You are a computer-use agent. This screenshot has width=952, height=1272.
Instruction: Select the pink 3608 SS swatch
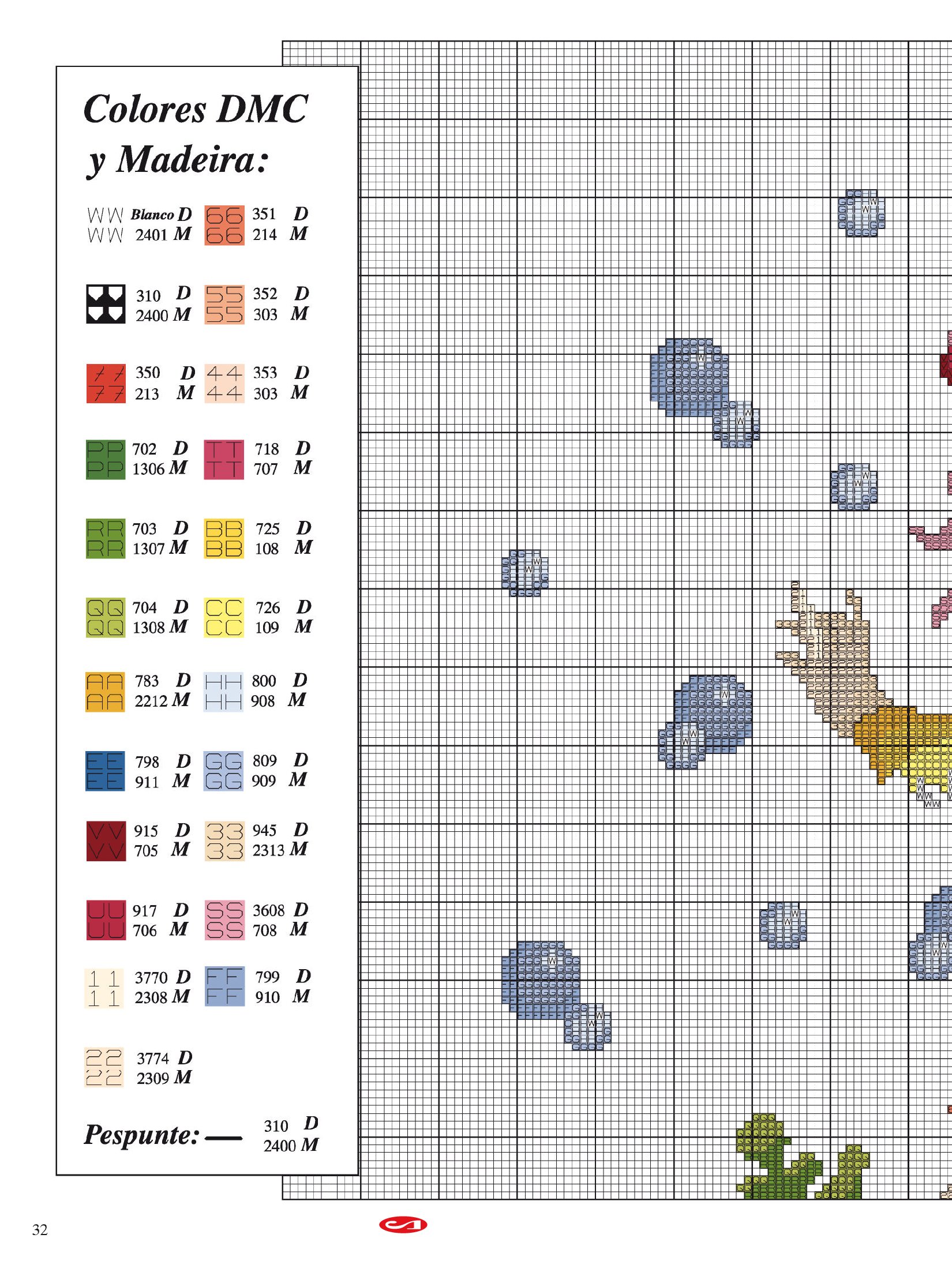click(x=224, y=921)
